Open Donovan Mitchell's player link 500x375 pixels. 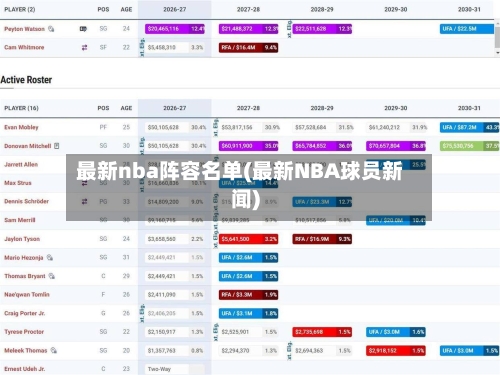28,146
